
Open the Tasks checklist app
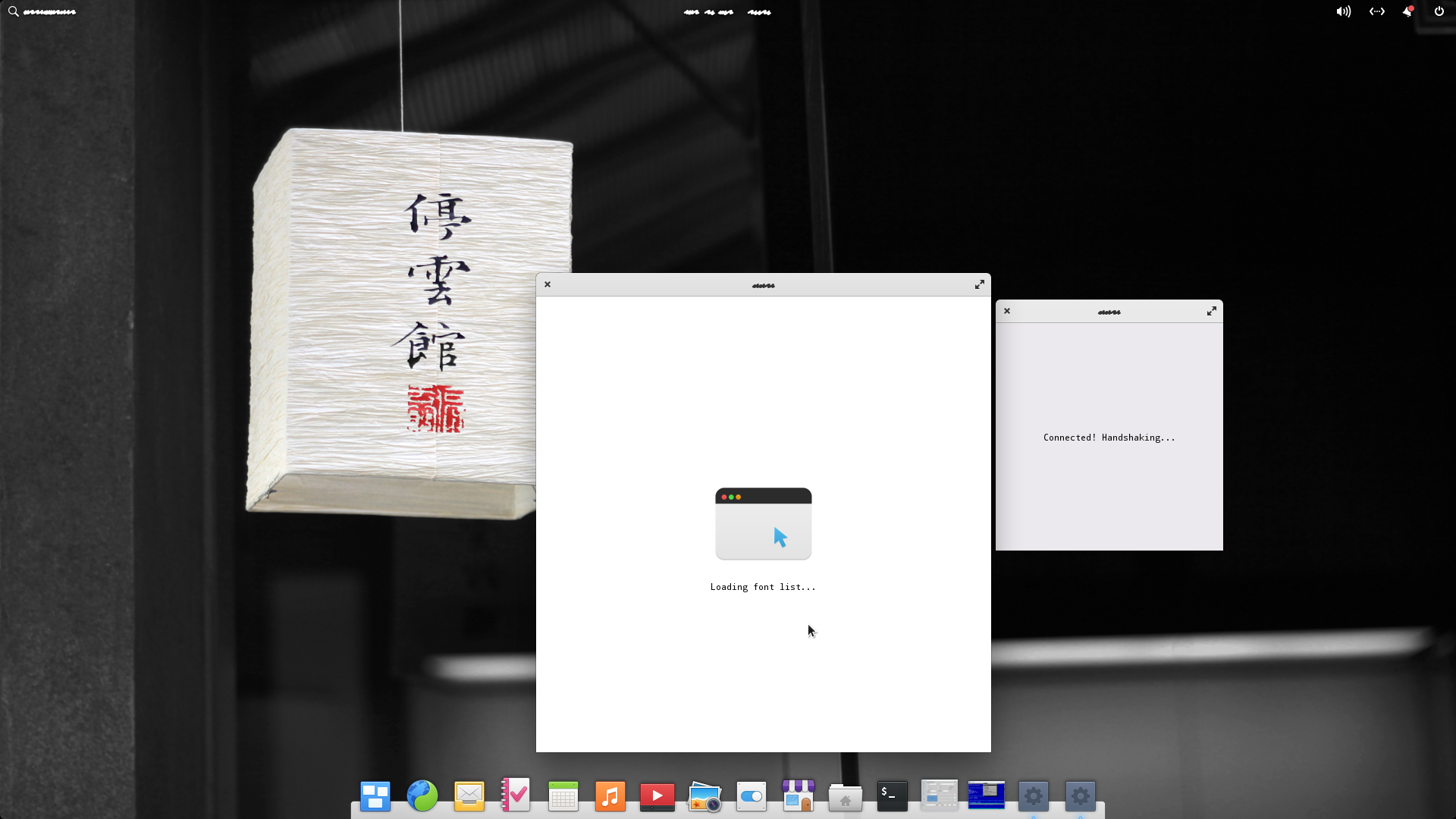point(516,796)
